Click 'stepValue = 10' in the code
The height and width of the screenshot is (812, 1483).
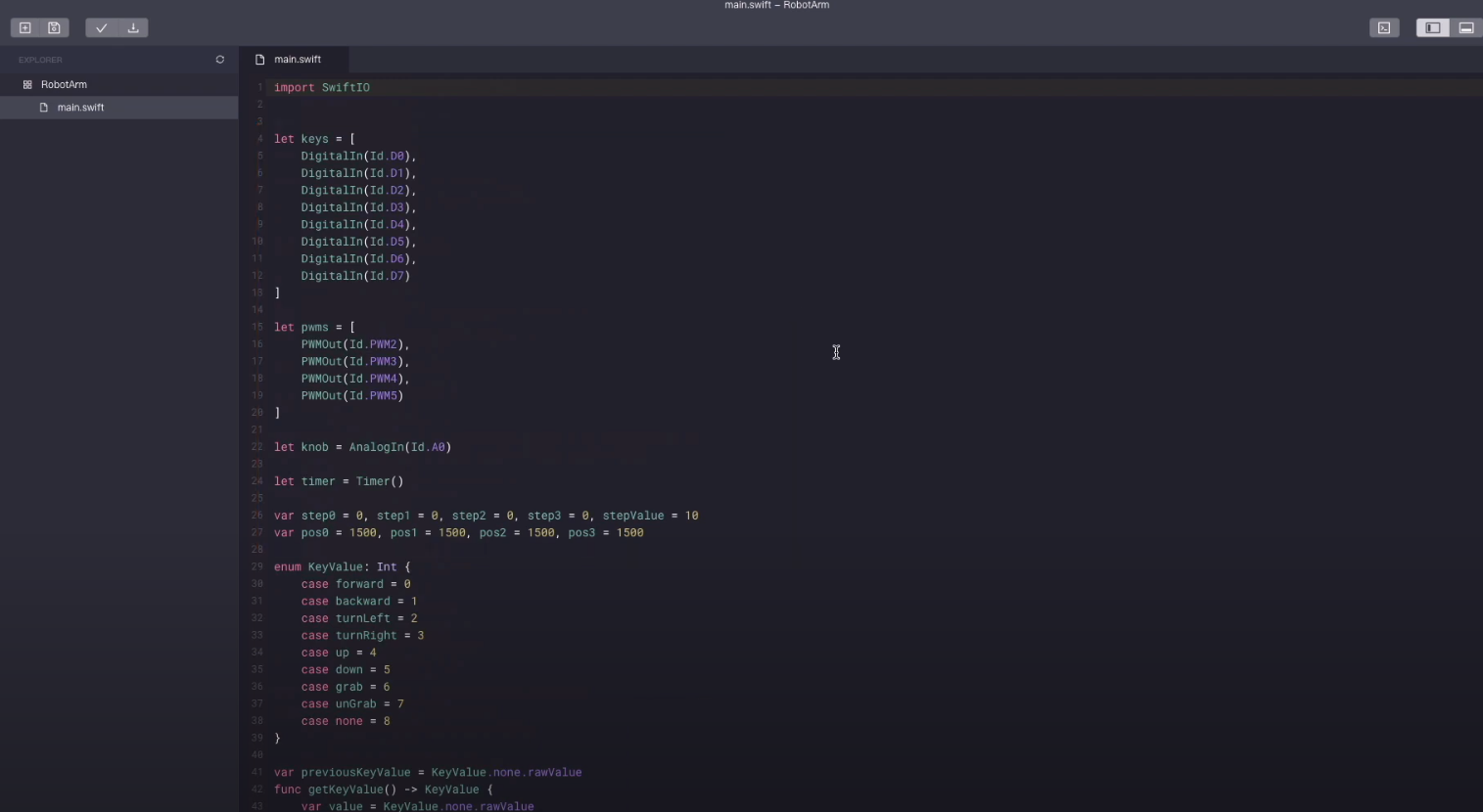(x=650, y=516)
